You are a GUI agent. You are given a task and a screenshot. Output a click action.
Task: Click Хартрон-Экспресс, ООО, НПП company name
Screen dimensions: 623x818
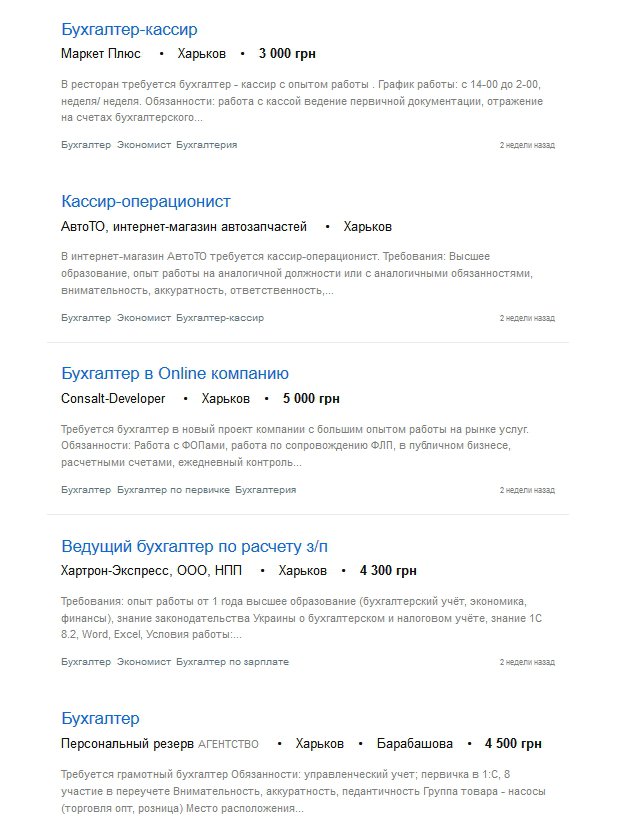click(151, 571)
